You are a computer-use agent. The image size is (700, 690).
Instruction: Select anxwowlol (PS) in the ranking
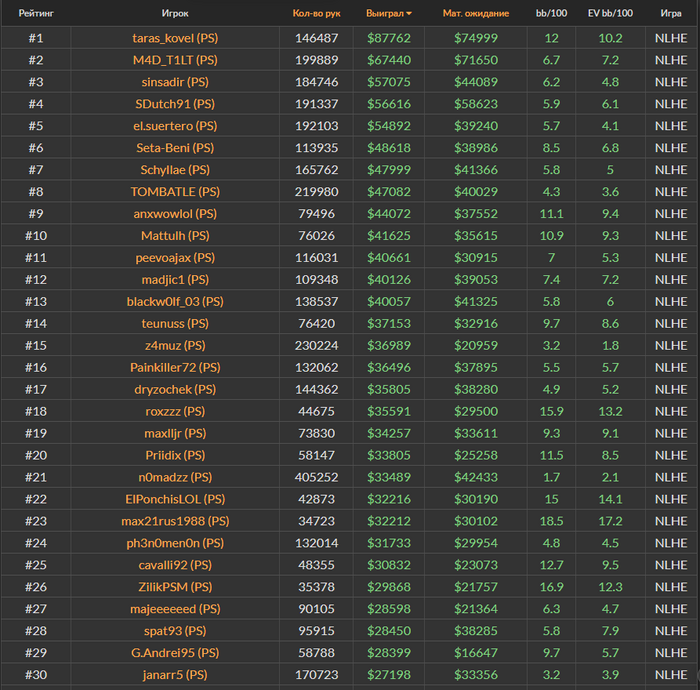click(175, 214)
